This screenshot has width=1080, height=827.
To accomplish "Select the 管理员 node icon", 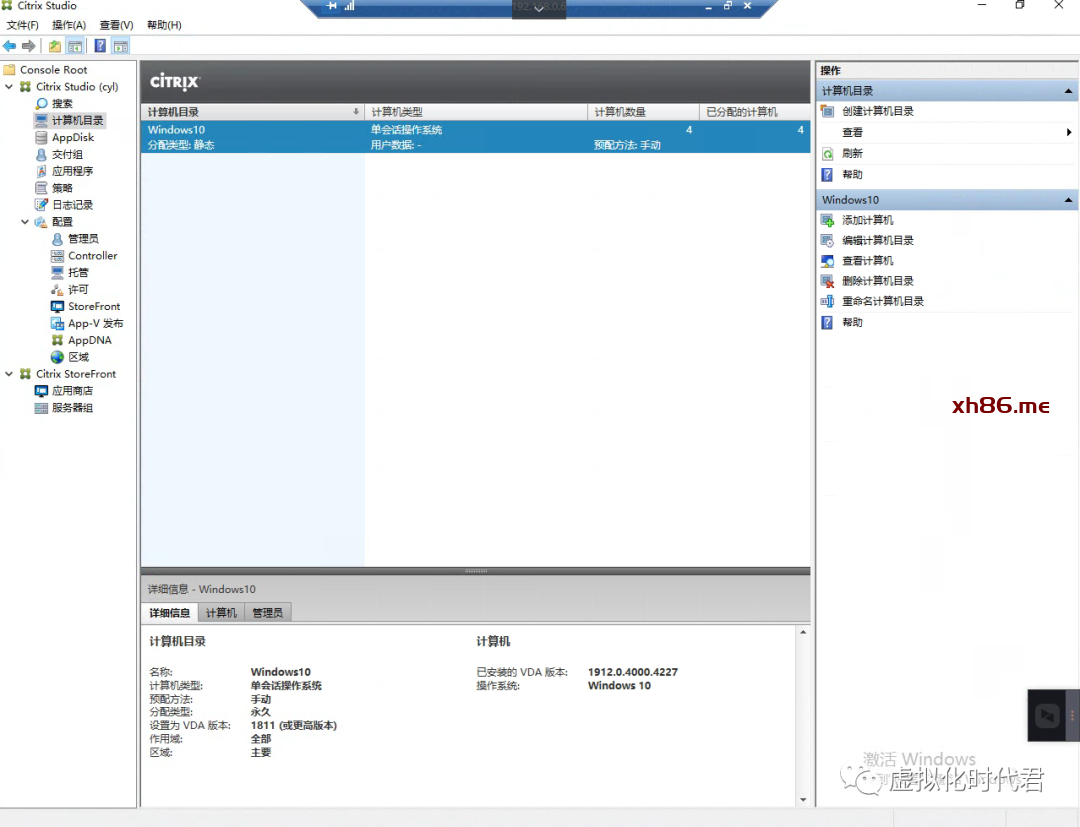I will point(57,238).
